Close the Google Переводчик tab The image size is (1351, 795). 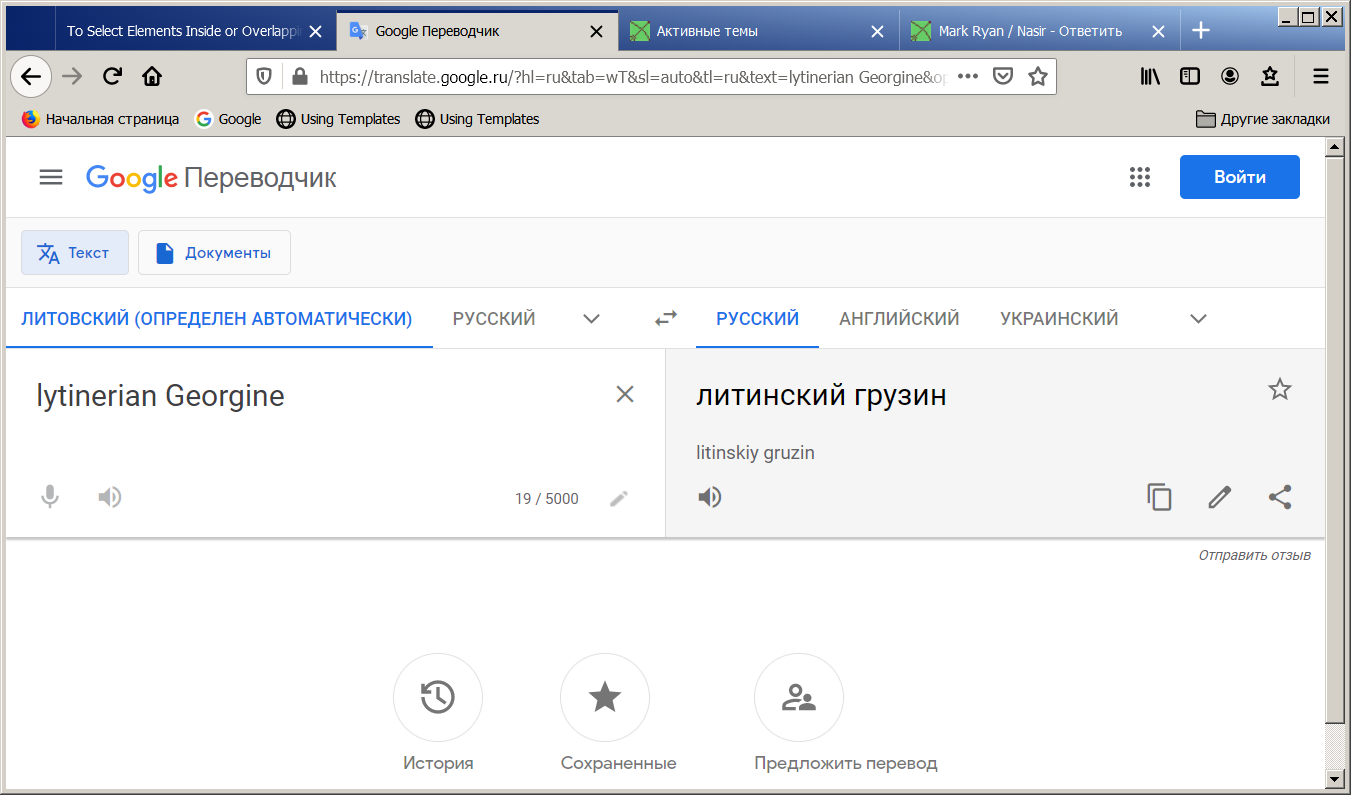pyautogui.click(x=597, y=31)
